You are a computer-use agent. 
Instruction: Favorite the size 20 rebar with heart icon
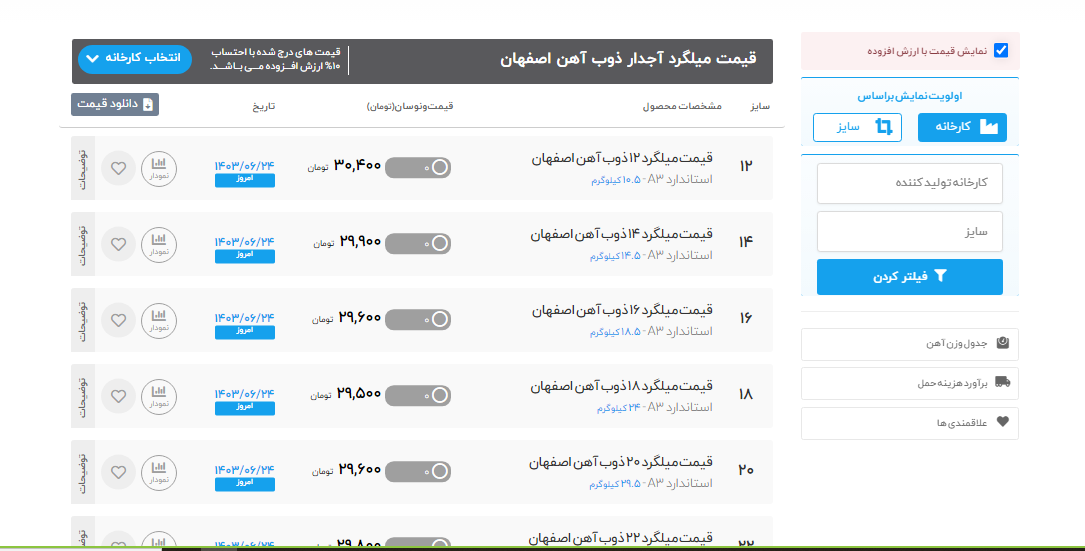(x=118, y=471)
